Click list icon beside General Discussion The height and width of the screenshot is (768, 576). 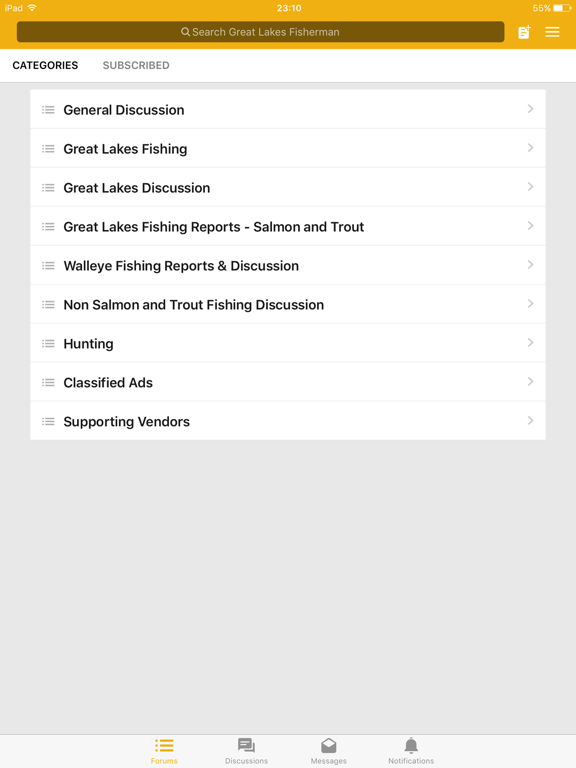(48, 110)
